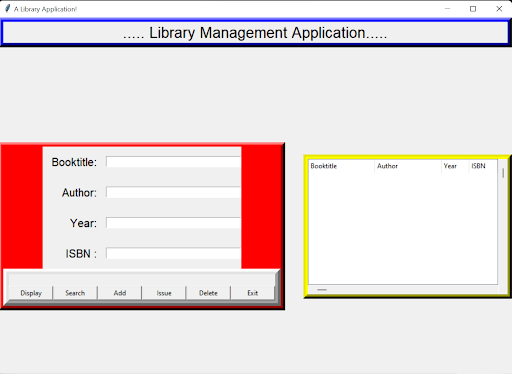Click the Booktitle column header
Screen dimensions: 512x374
click(x=342, y=166)
